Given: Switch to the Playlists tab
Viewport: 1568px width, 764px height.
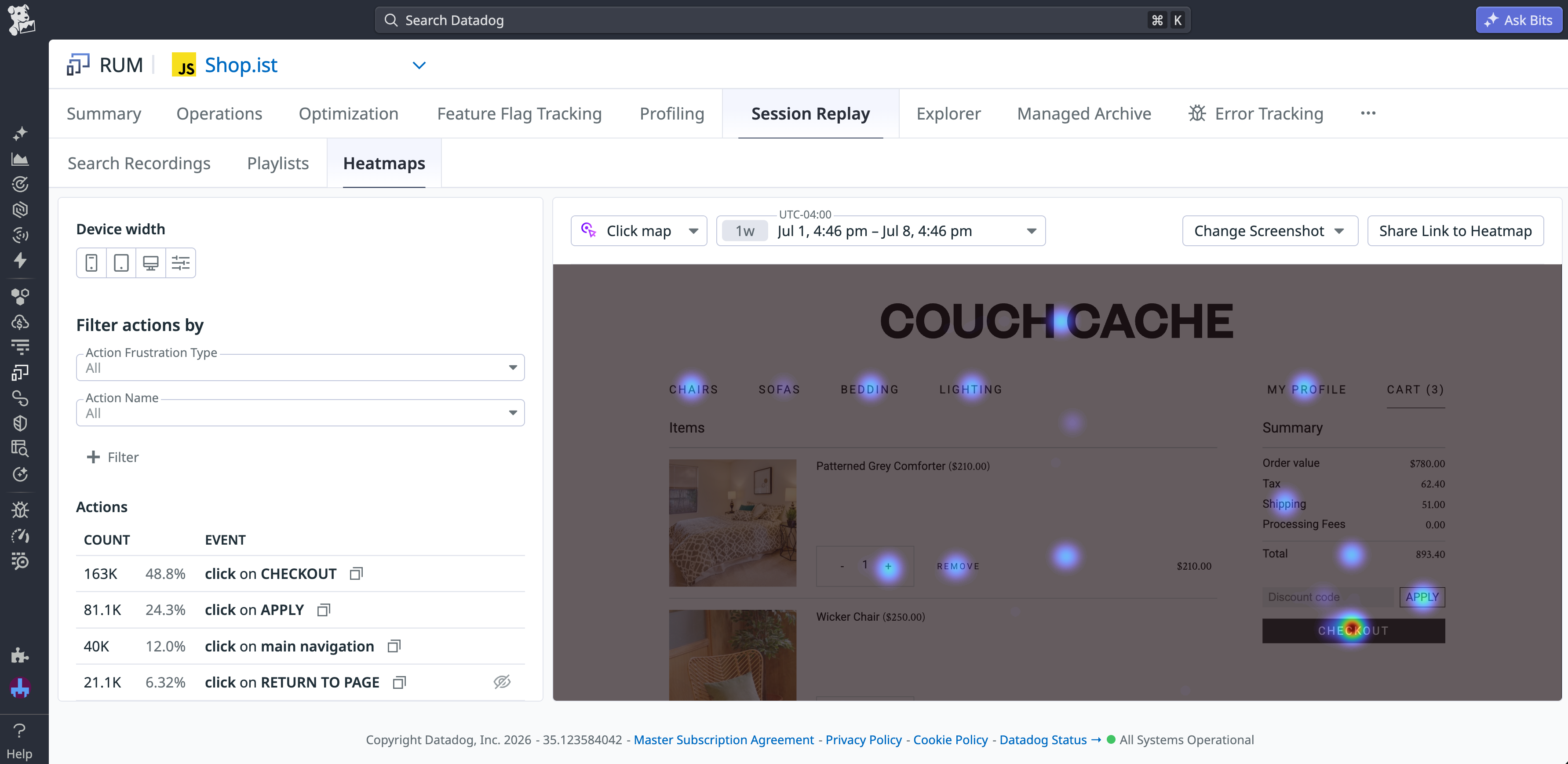Looking at the screenshot, I should (277, 163).
